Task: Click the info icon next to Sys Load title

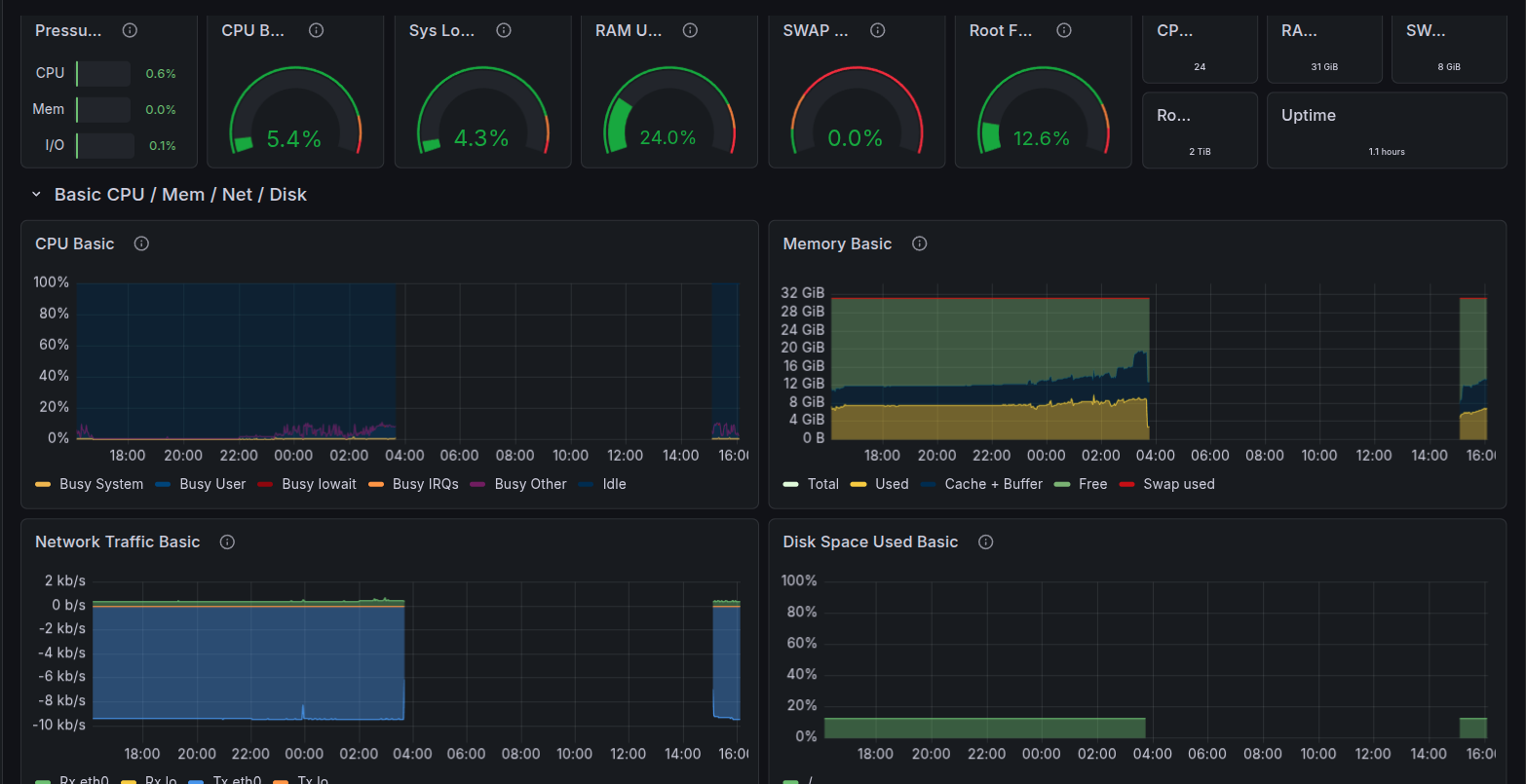Action: 504,30
